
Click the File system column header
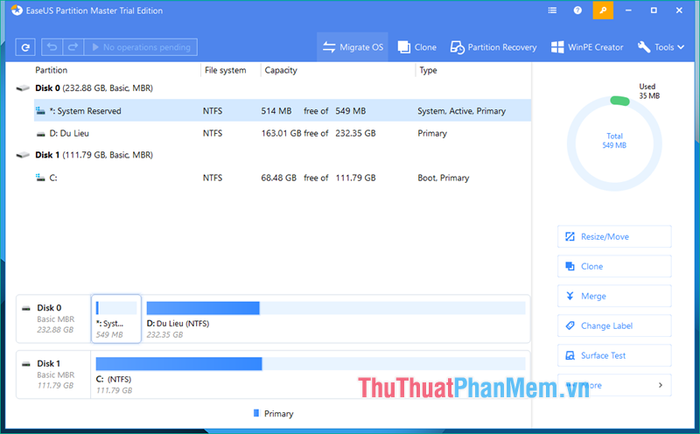pos(225,70)
